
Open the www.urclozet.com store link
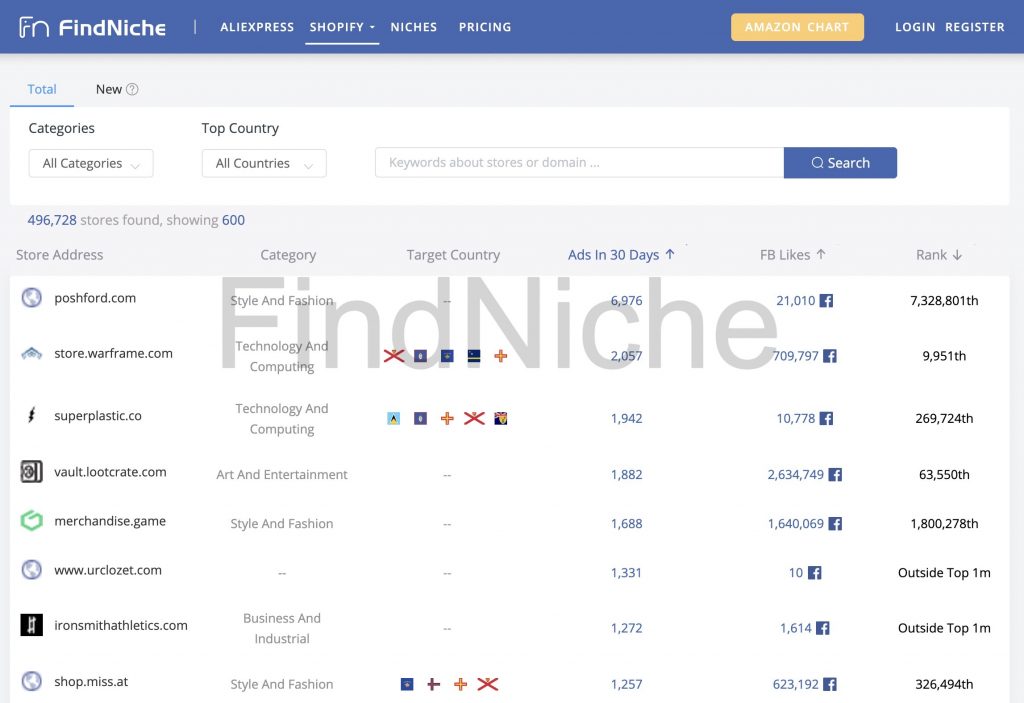coord(108,570)
